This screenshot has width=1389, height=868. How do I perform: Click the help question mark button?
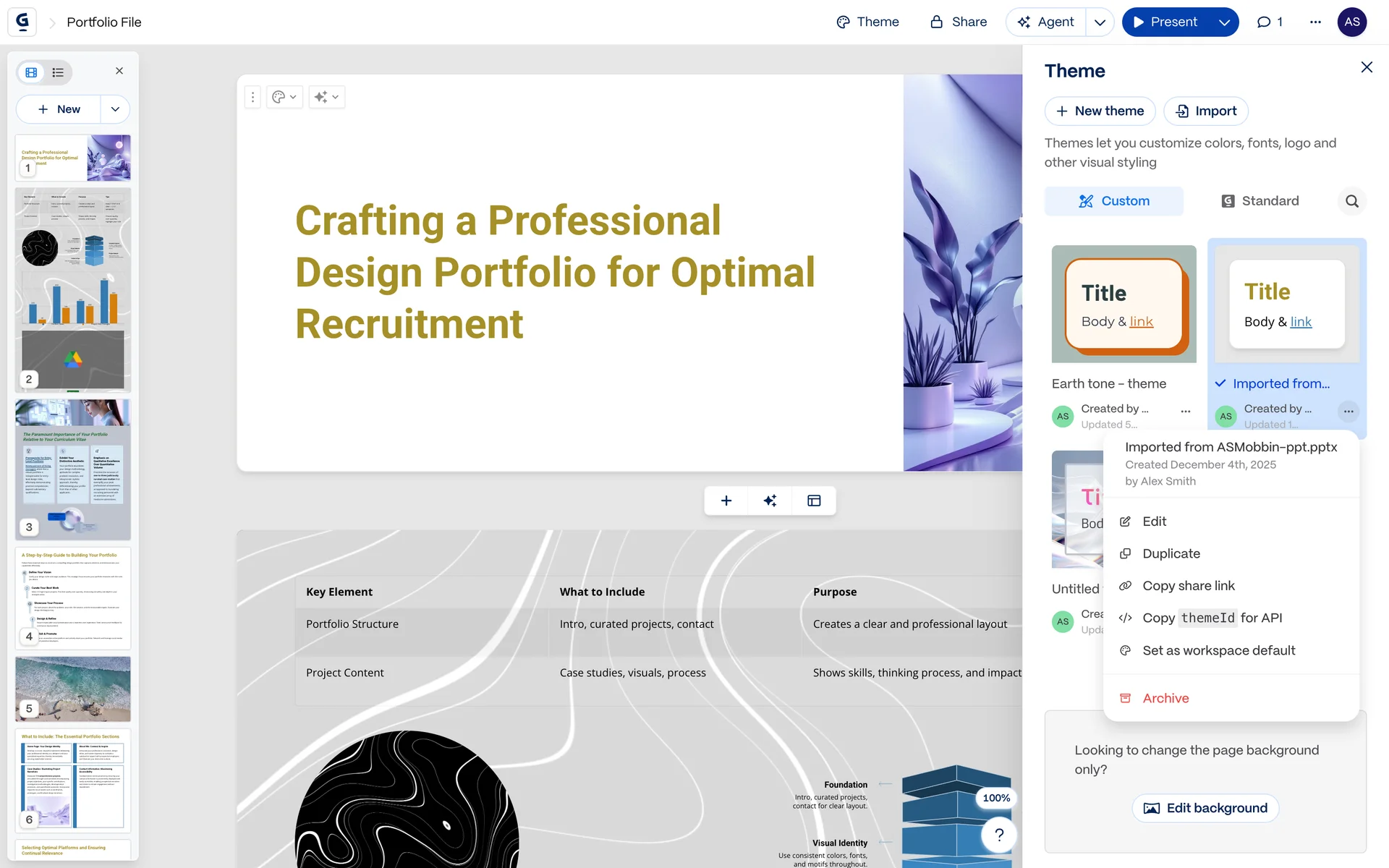(x=999, y=835)
